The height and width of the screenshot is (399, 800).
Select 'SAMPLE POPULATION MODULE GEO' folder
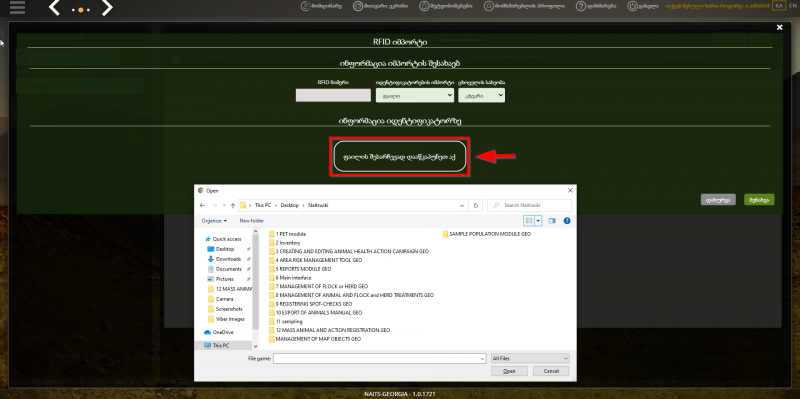(x=487, y=234)
